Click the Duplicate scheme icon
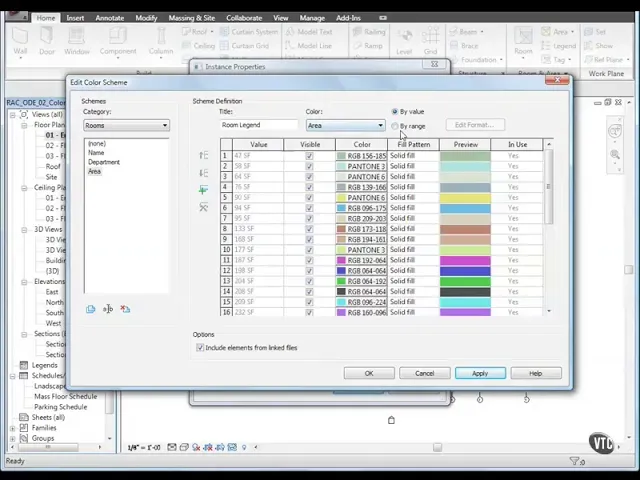Image resolution: width=640 pixels, height=480 pixels. [x=91, y=309]
